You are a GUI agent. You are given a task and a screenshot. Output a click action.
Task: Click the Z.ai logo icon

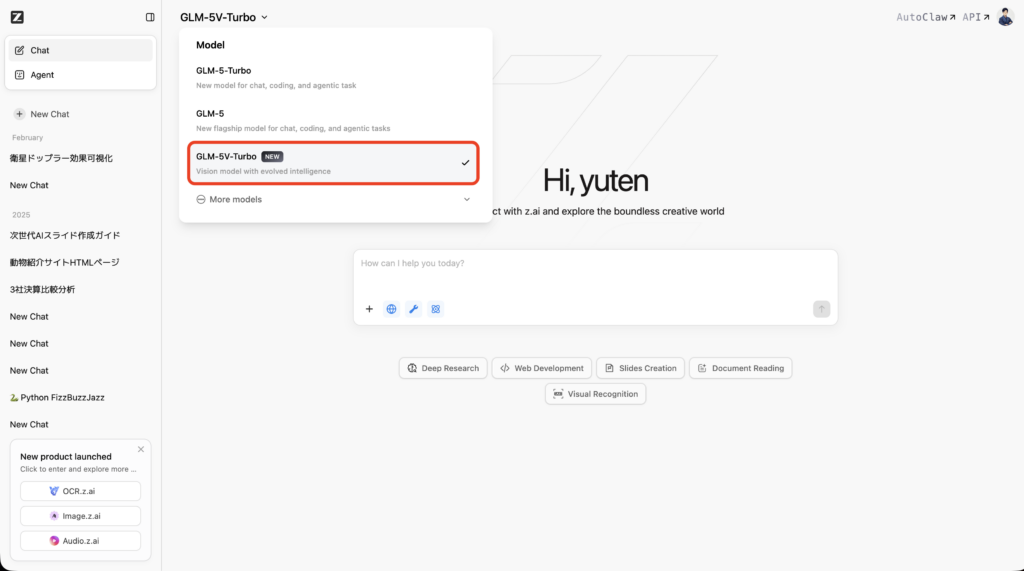coord(17,17)
